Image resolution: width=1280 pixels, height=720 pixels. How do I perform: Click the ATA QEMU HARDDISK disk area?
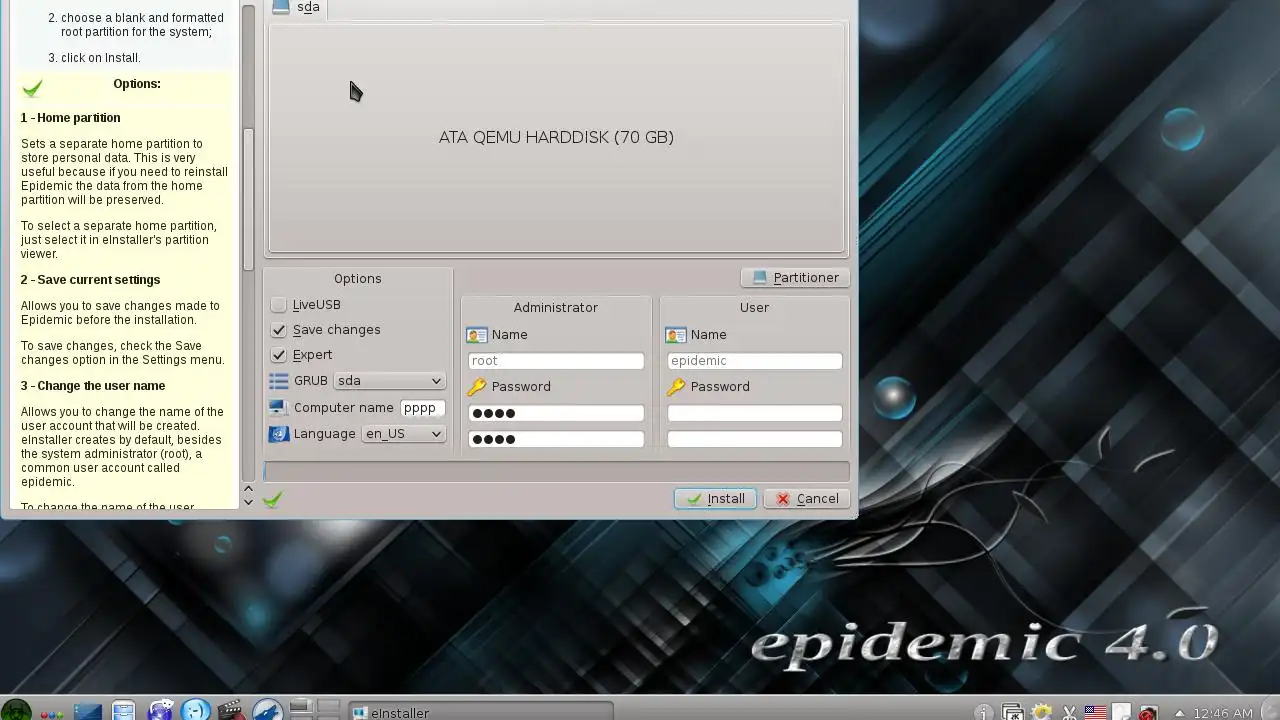click(556, 137)
